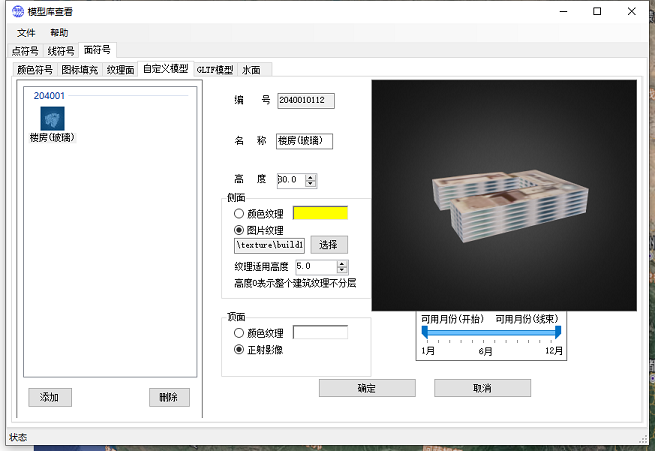Screen dimensions: 655x451
Task: Open the 帮助 menu
Action: (59, 33)
